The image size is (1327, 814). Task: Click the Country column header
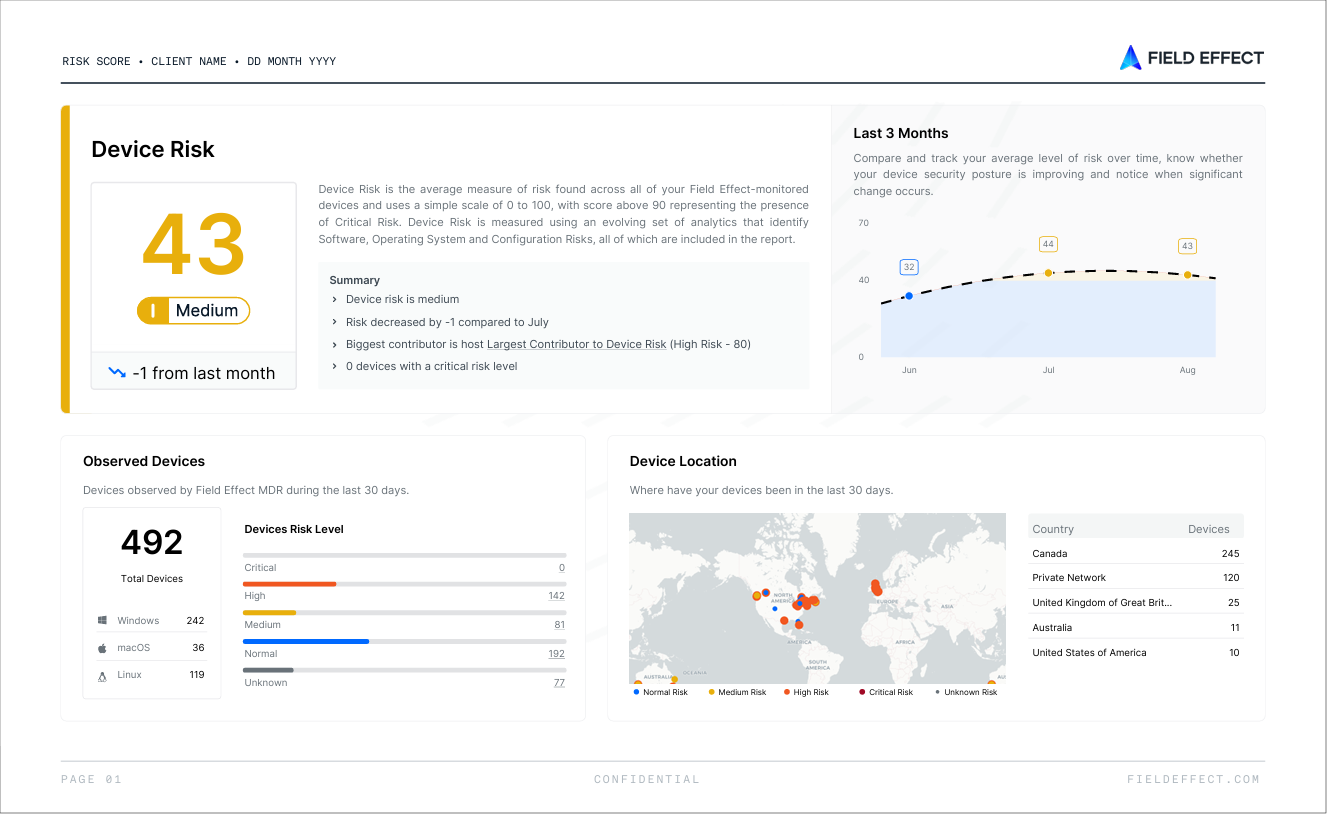pyautogui.click(x=1053, y=529)
